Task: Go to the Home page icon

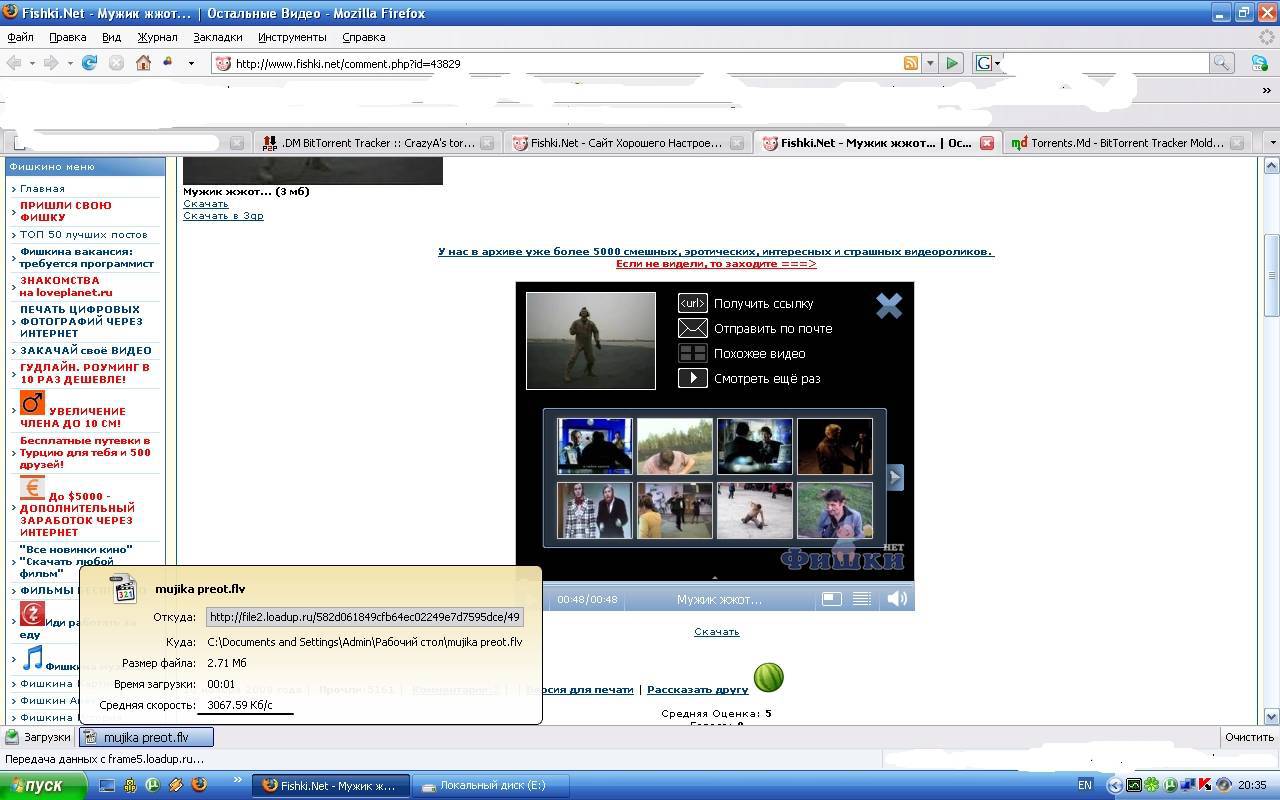Action: [x=143, y=63]
